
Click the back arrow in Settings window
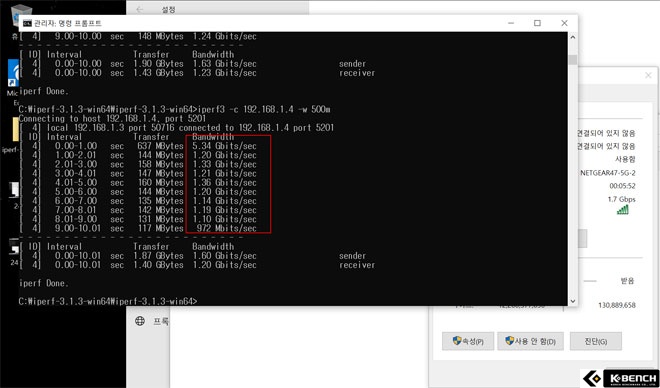[x=140, y=9]
